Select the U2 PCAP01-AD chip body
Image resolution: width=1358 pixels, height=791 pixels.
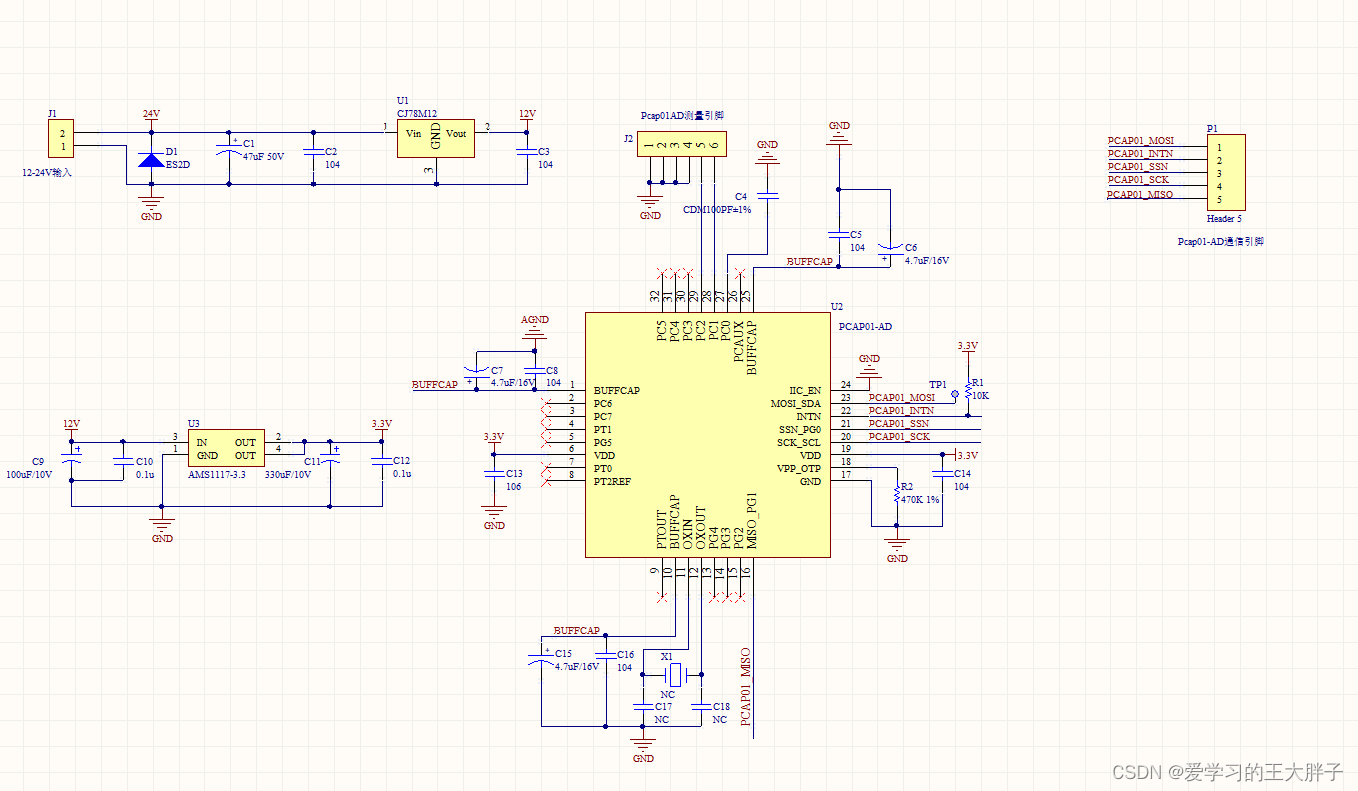[x=708, y=434]
